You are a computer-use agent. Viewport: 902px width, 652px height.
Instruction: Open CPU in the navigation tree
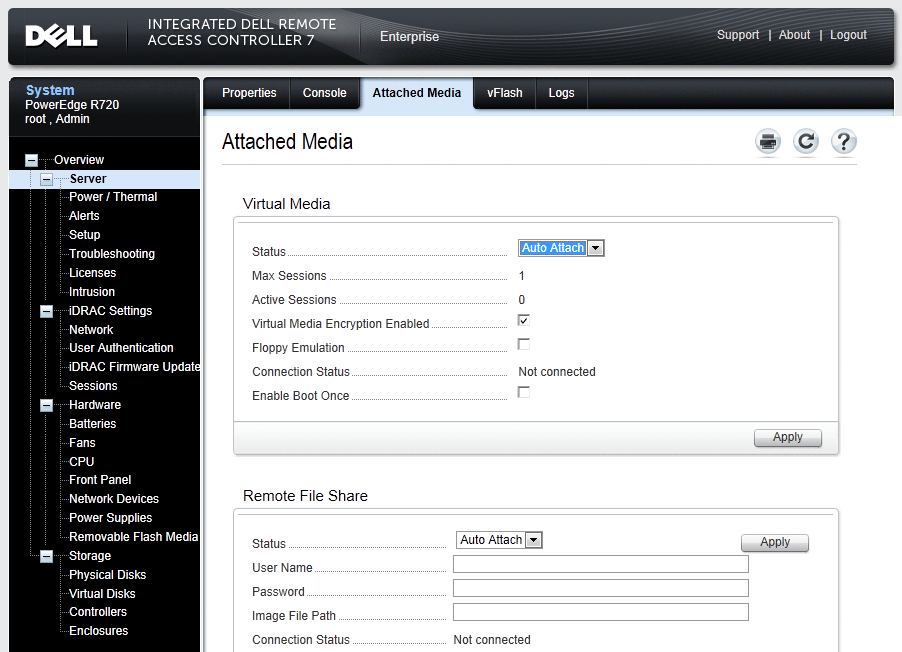pos(82,462)
